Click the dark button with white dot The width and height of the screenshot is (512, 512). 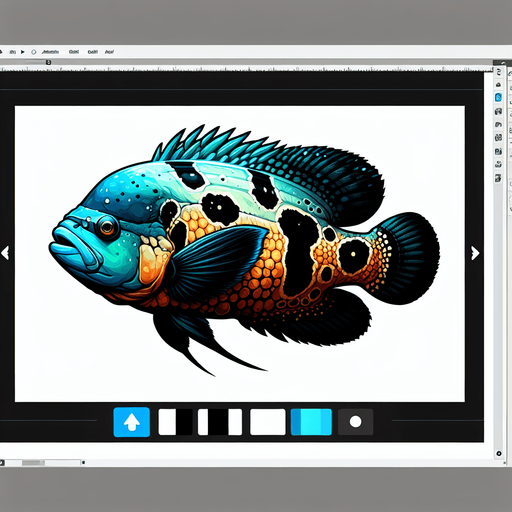tap(355, 422)
